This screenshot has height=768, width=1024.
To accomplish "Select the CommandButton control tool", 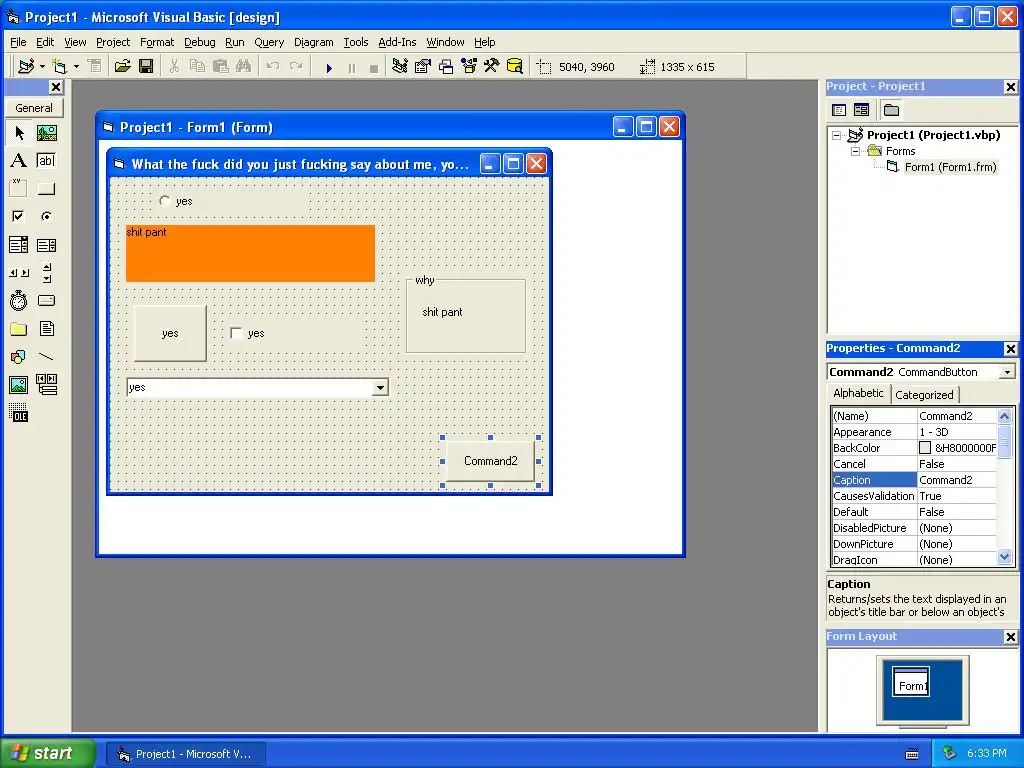I will pyautogui.click(x=46, y=189).
